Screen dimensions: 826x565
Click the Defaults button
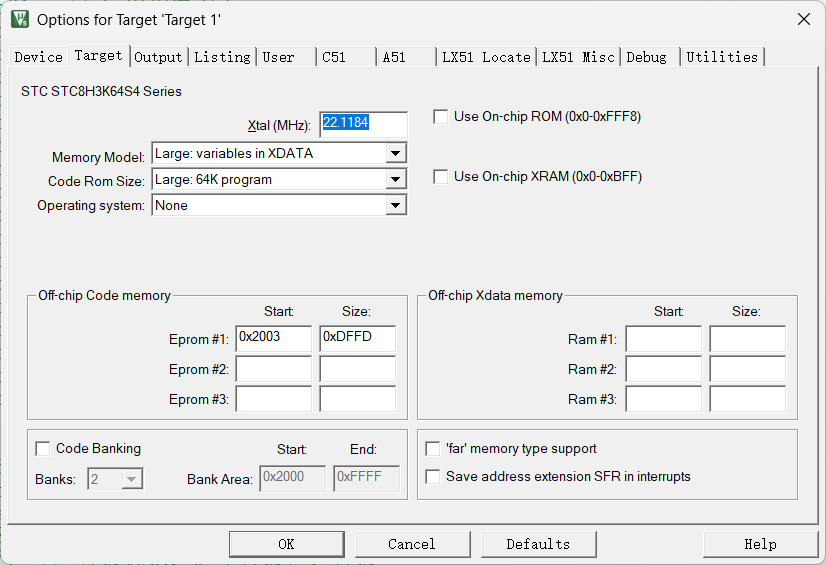538,544
